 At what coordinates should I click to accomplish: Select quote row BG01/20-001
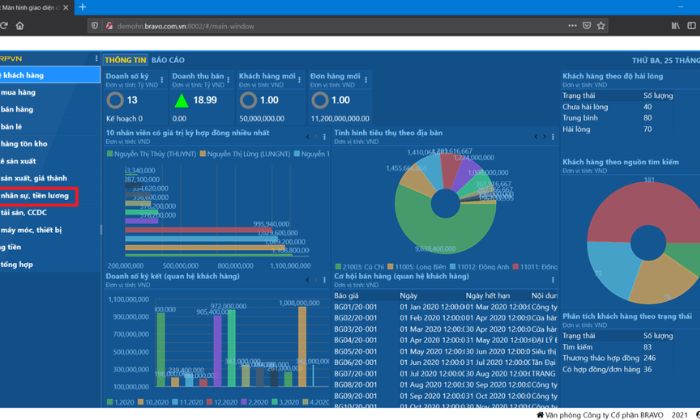[446, 307]
